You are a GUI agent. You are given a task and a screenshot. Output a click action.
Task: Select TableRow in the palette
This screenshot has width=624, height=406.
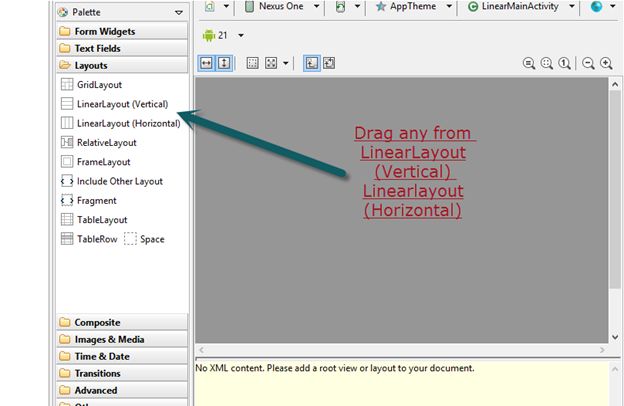pos(89,239)
